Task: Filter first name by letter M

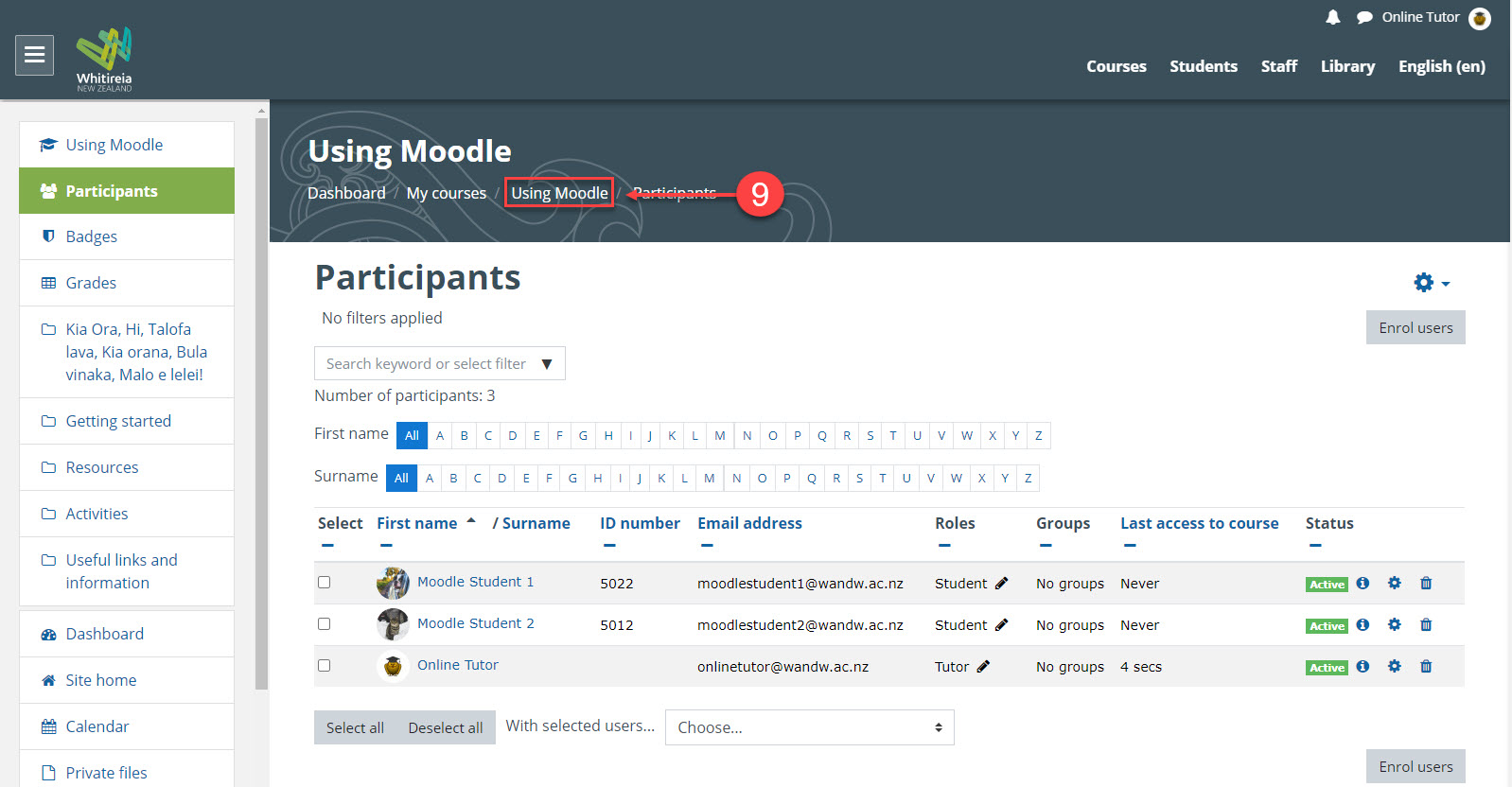Action: click(720, 435)
